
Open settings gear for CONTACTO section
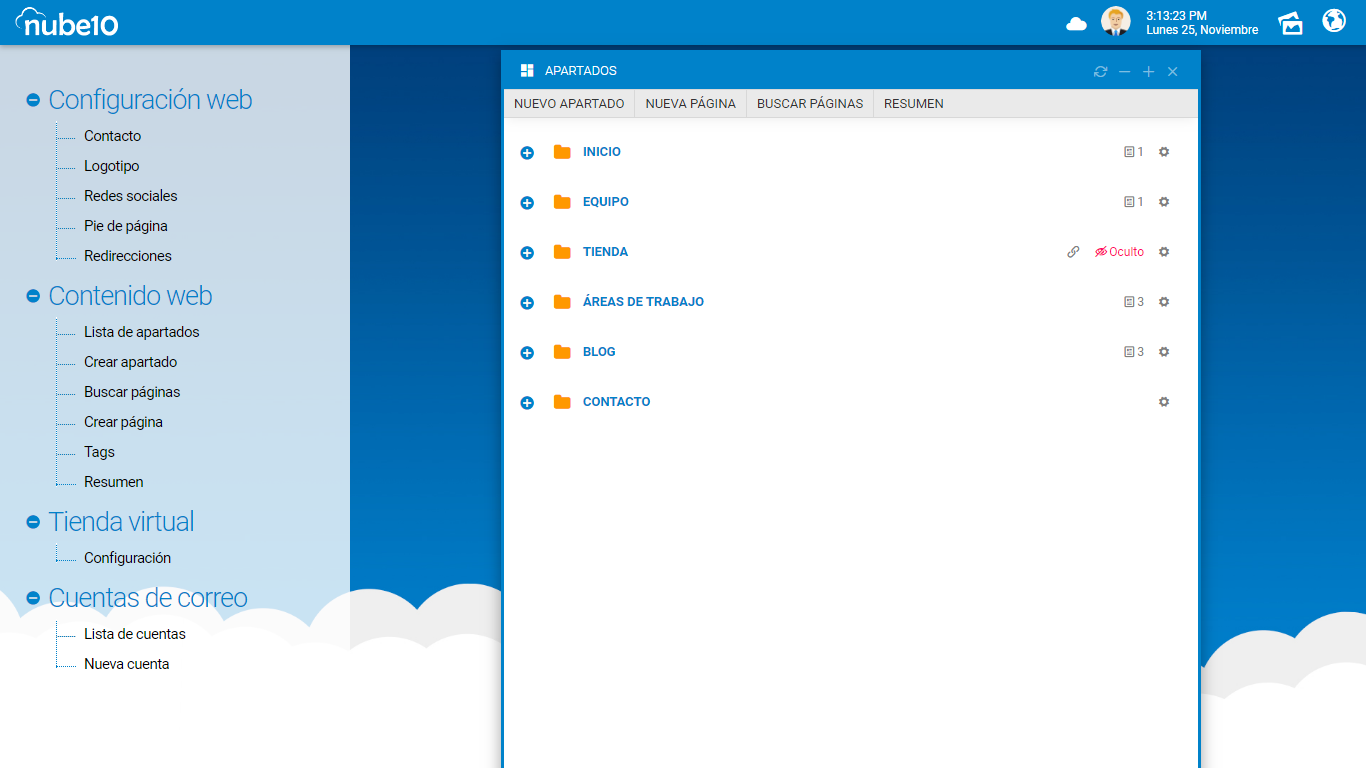1163,402
